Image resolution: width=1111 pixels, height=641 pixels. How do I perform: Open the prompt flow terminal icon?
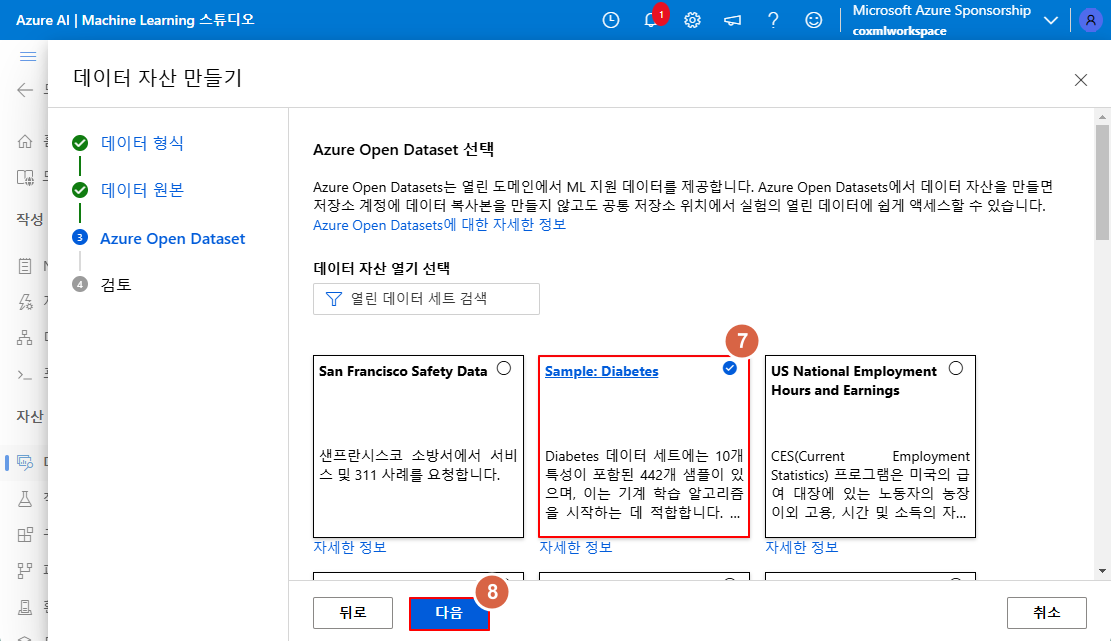(x=25, y=375)
